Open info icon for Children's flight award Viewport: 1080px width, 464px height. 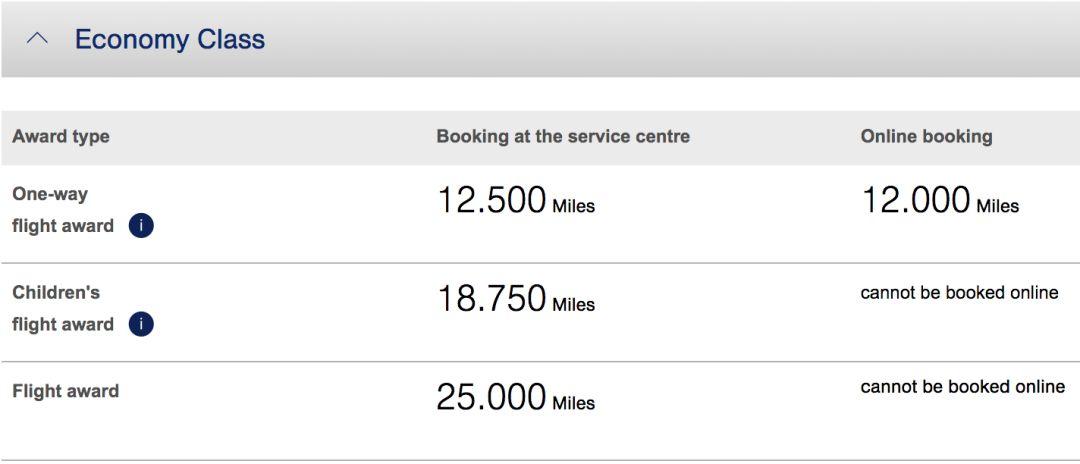pyautogui.click(x=141, y=324)
